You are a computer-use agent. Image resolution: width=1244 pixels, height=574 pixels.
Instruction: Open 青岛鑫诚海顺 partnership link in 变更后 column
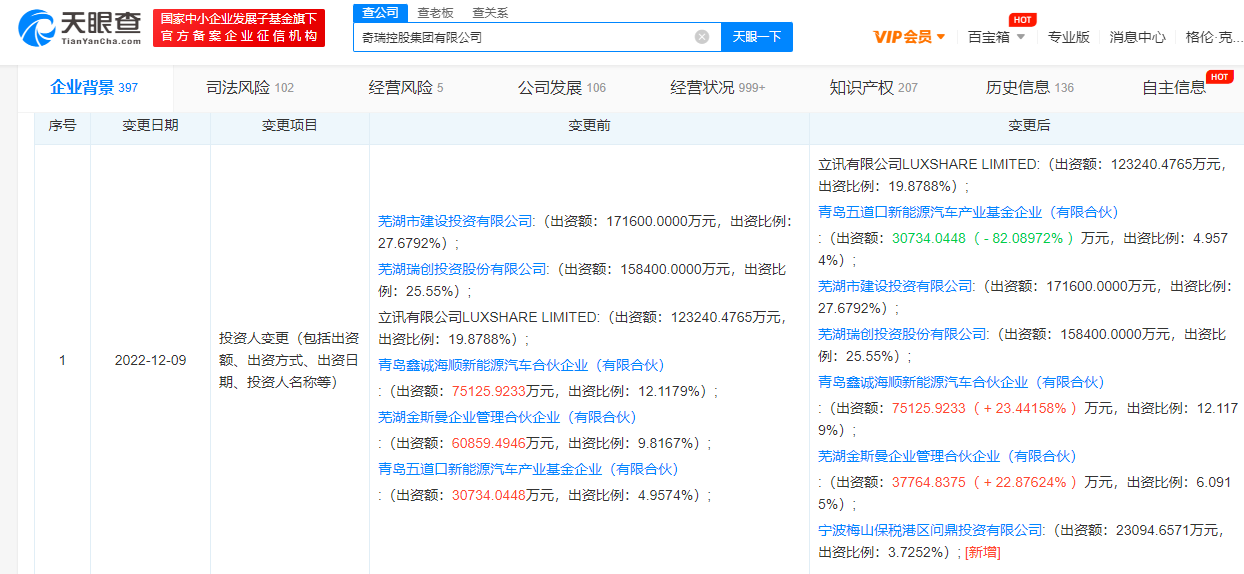961,382
